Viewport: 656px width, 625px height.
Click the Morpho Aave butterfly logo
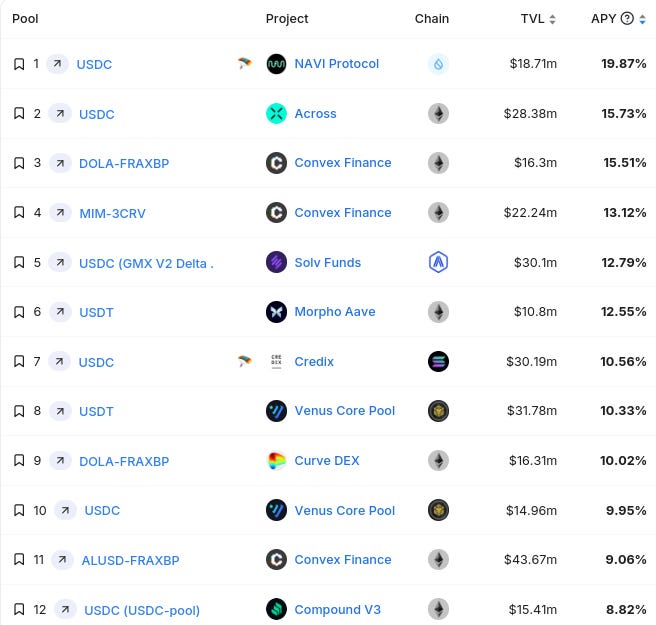[276, 312]
